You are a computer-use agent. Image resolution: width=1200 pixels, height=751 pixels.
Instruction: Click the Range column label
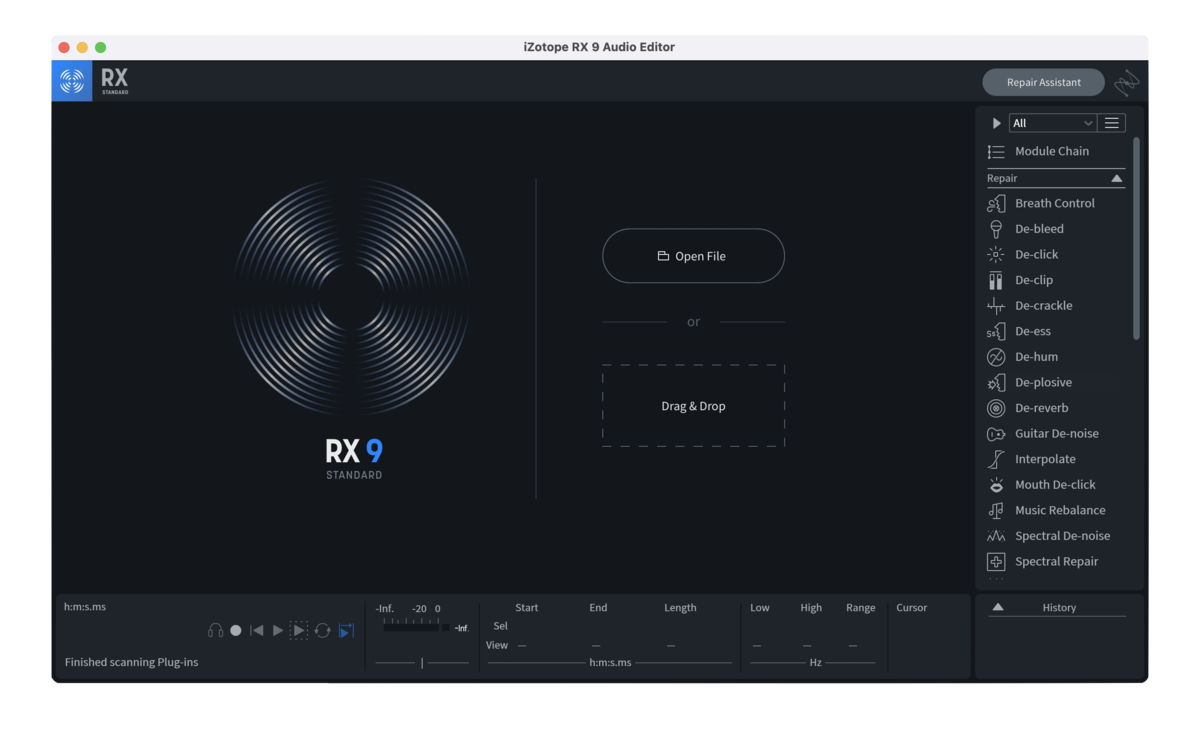pyautogui.click(x=860, y=607)
